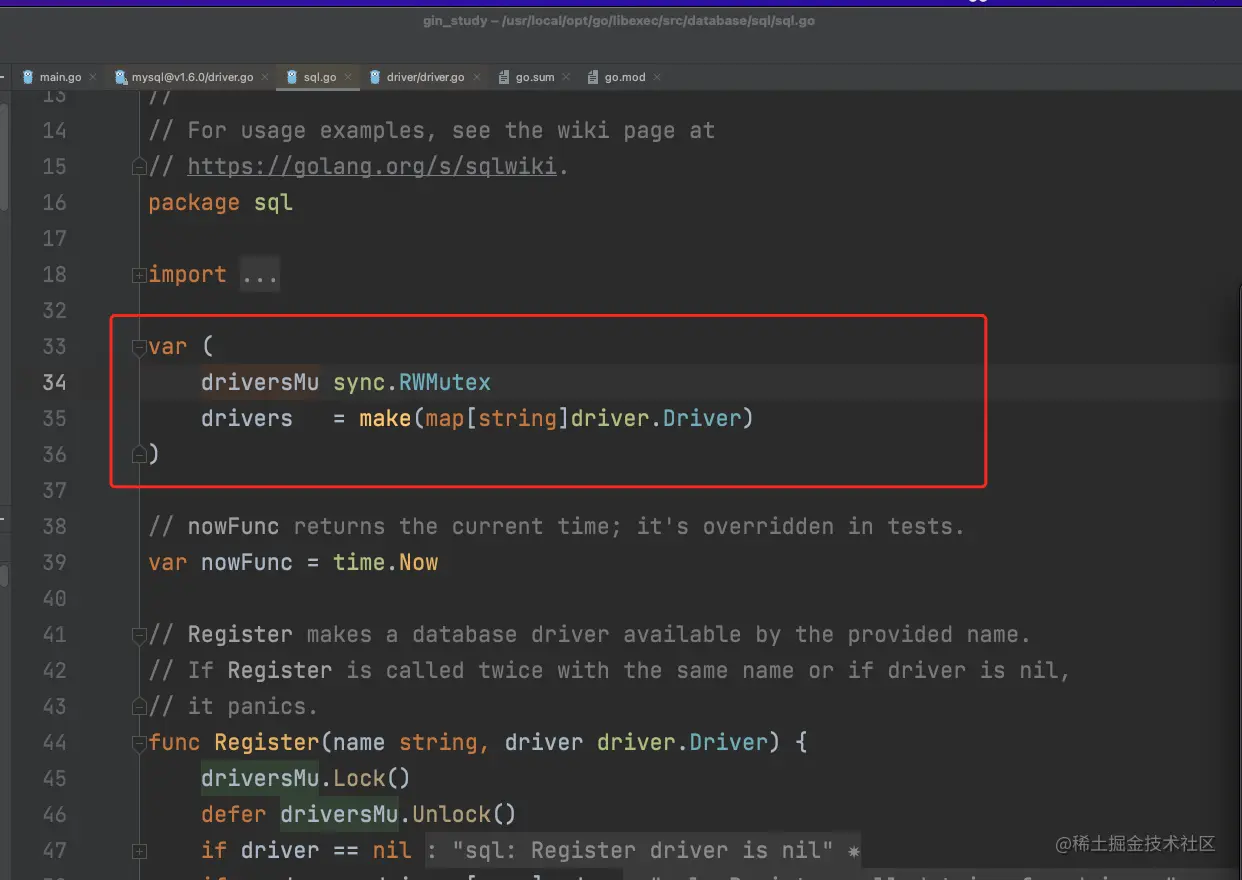Switch to the main.go tab
This screenshot has height=880, width=1242.
tap(59, 77)
